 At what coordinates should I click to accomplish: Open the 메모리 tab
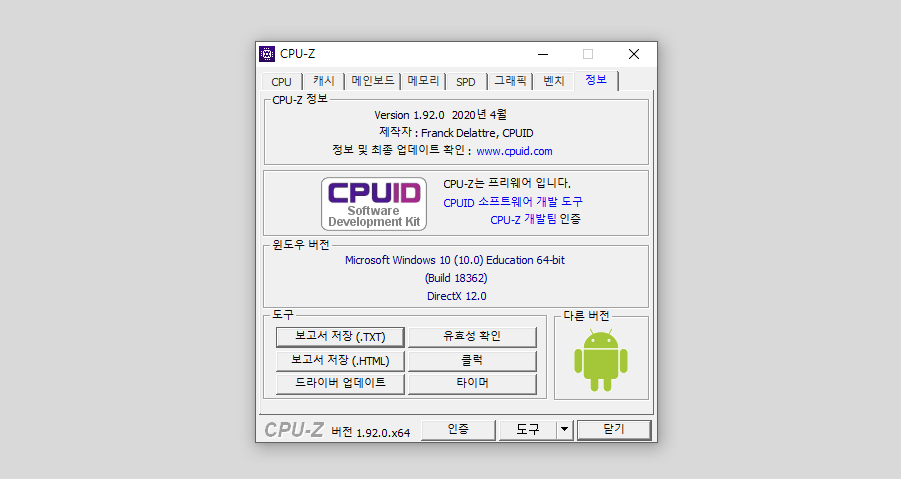[x=423, y=81]
